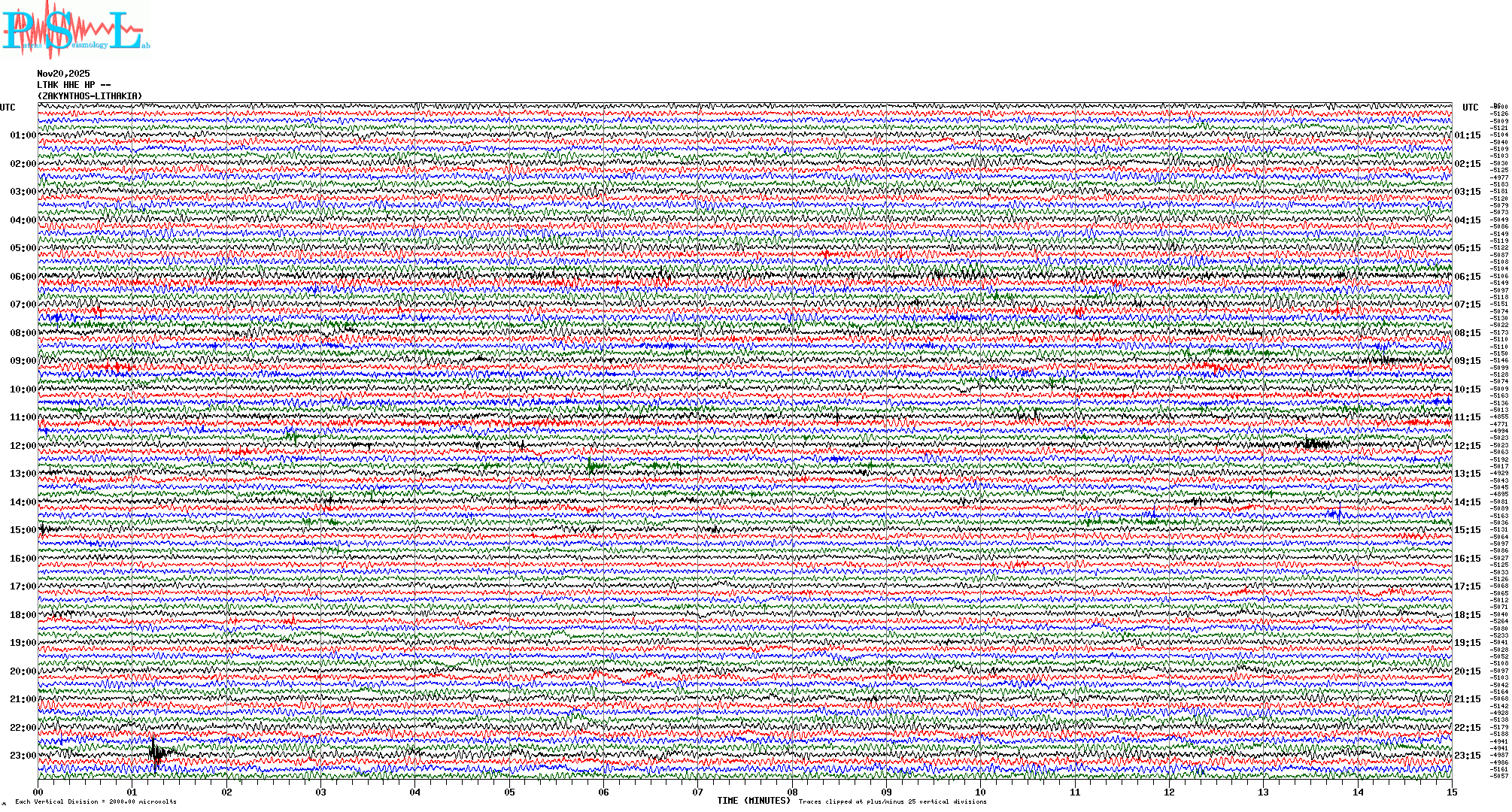Screen dimensions: 1512x812
Task: Click the 09:15 time label on right
Action: 1467,361
